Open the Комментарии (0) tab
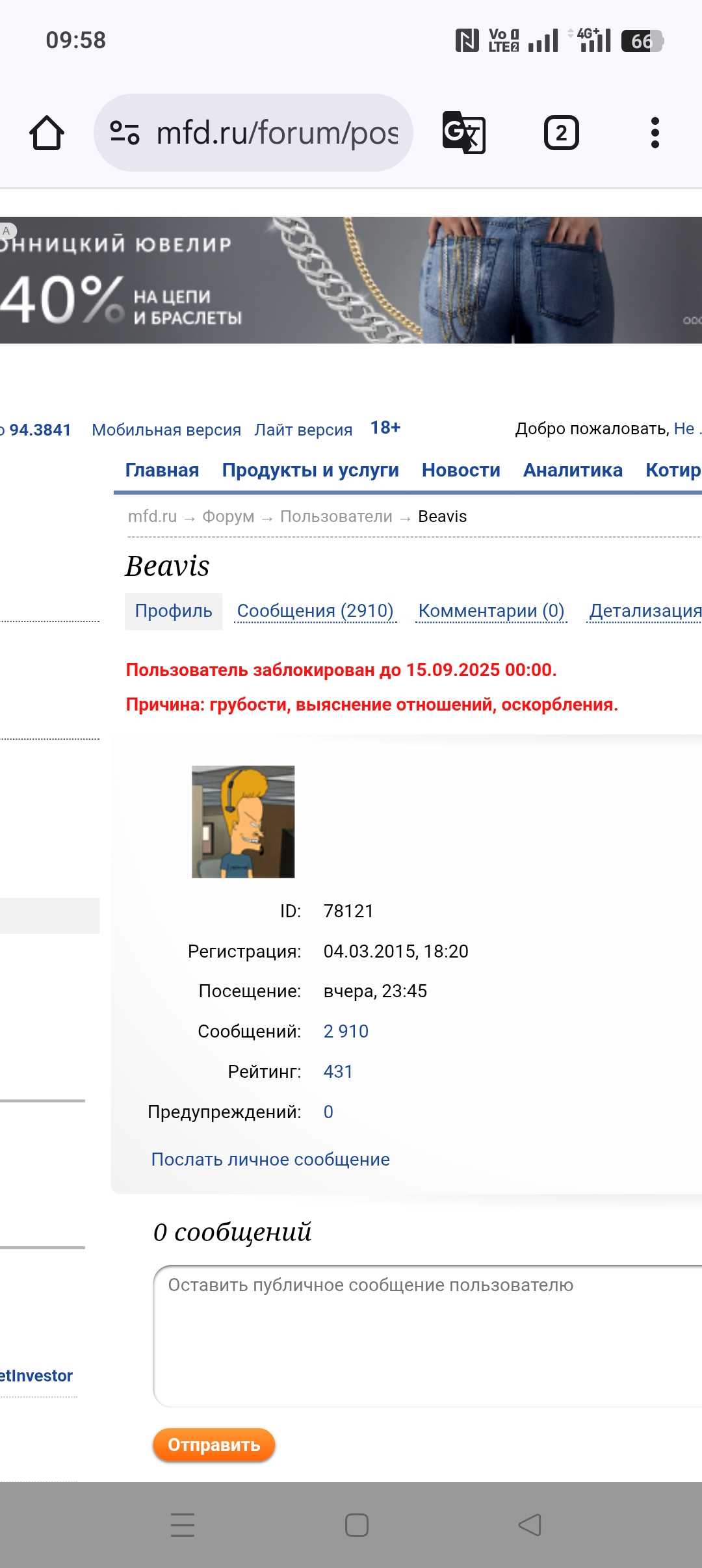The image size is (702, 1568). pyautogui.click(x=491, y=611)
